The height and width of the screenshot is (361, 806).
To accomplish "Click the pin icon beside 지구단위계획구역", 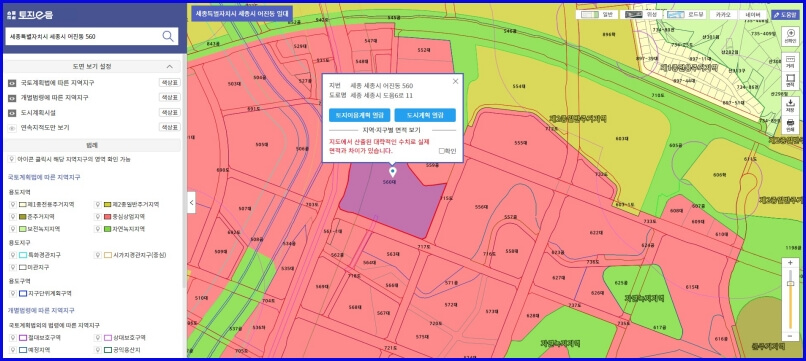I will (x=12, y=293).
